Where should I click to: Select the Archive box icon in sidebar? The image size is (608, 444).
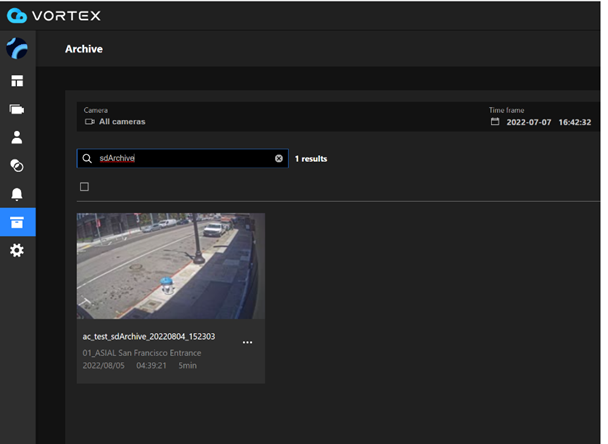[x=17, y=221]
